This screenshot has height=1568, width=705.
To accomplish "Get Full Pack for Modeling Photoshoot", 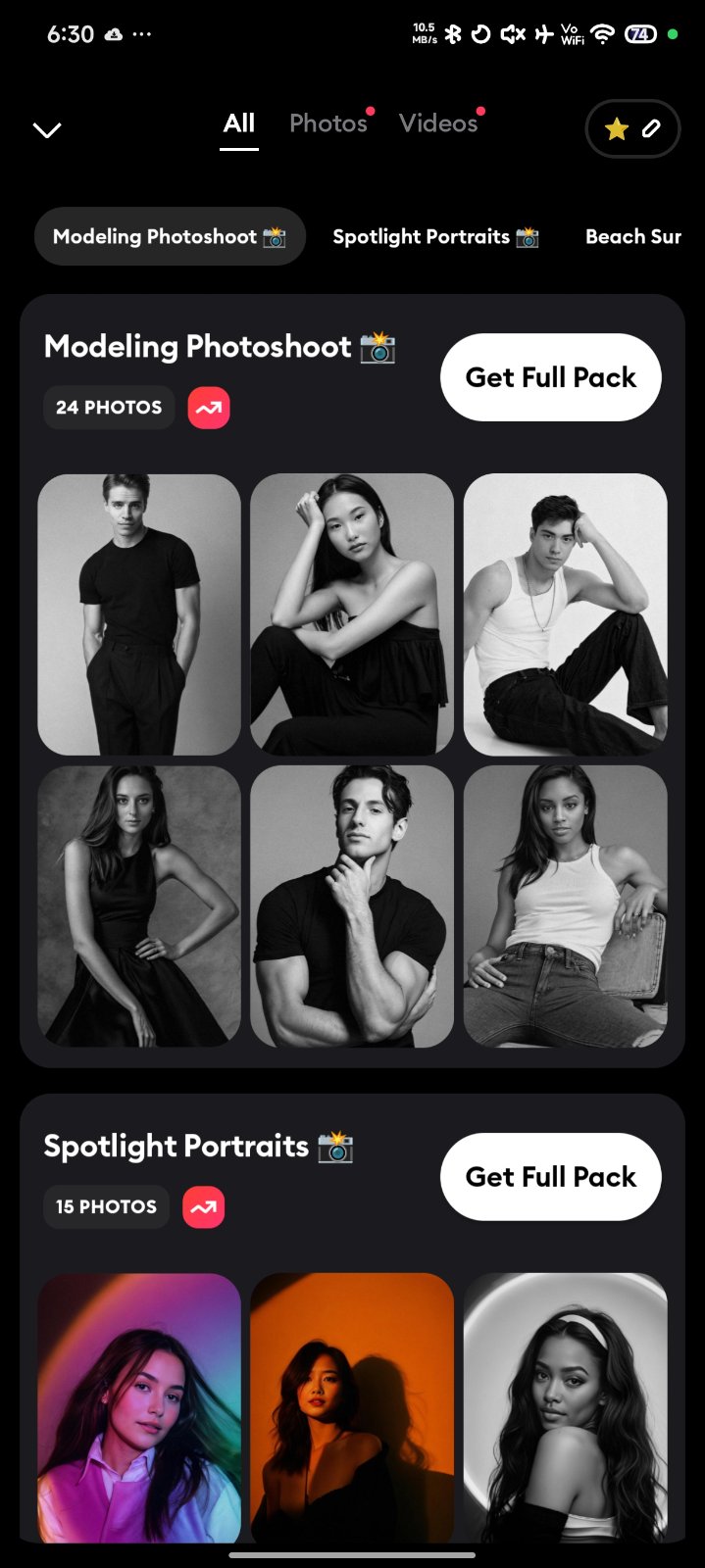I will click(551, 377).
